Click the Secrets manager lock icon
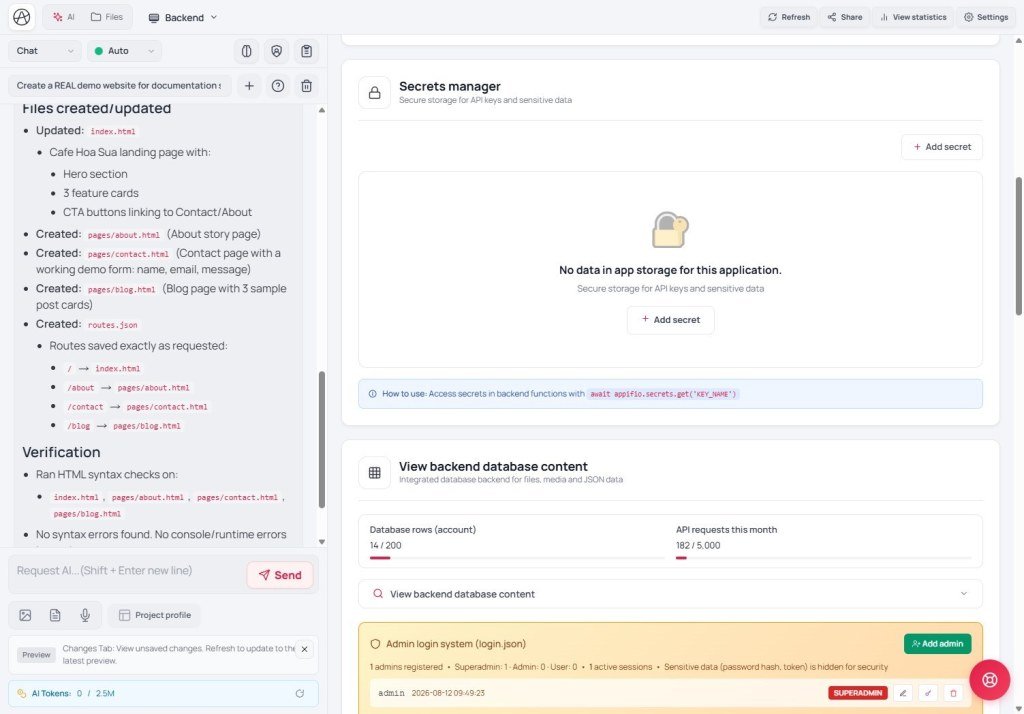 coord(374,93)
